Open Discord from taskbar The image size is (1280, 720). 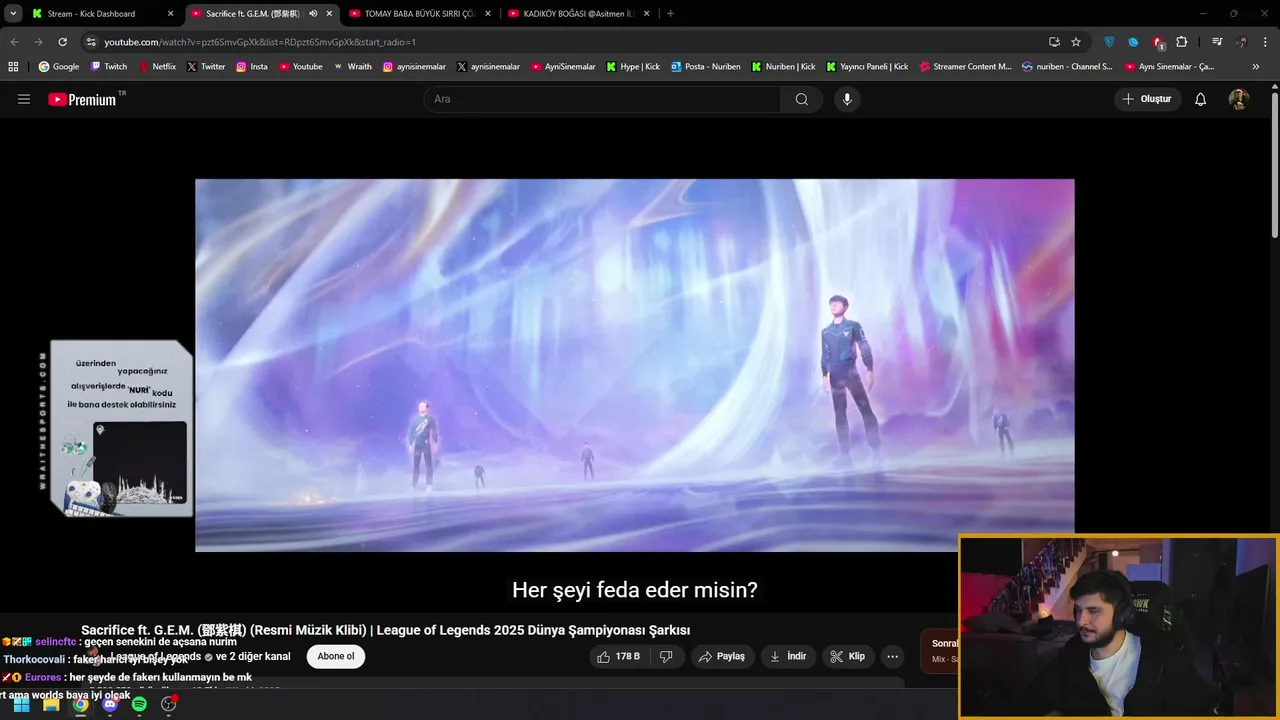110,704
